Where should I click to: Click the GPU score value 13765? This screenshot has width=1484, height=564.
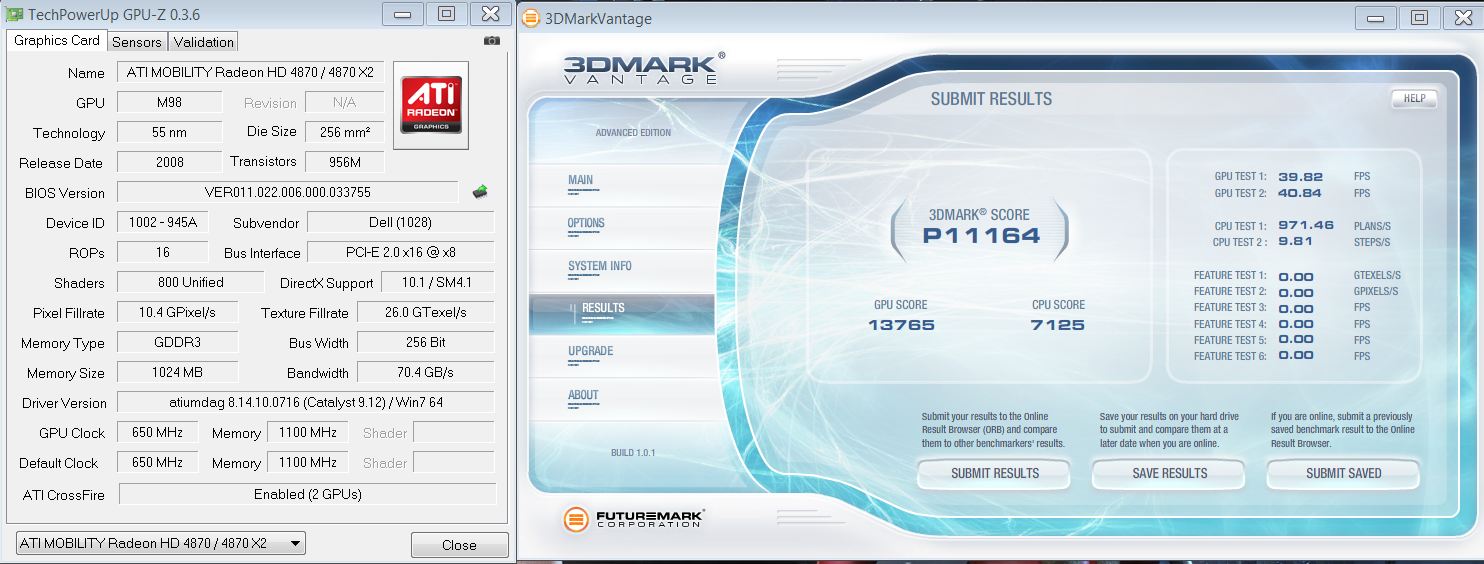coord(901,325)
